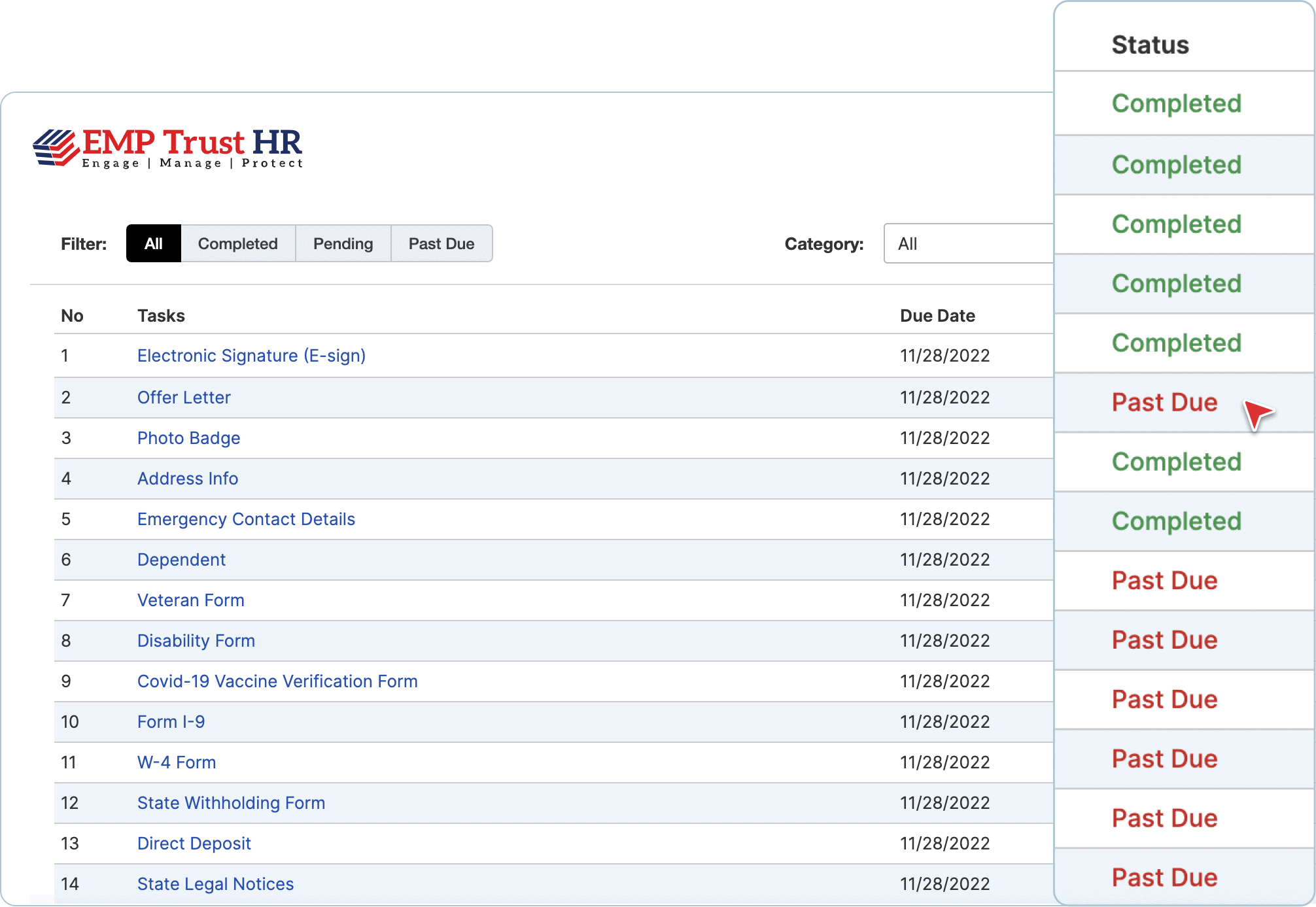This screenshot has width=1316, height=907.
Task: Open State Withholding Form task
Action: coord(231,803)
